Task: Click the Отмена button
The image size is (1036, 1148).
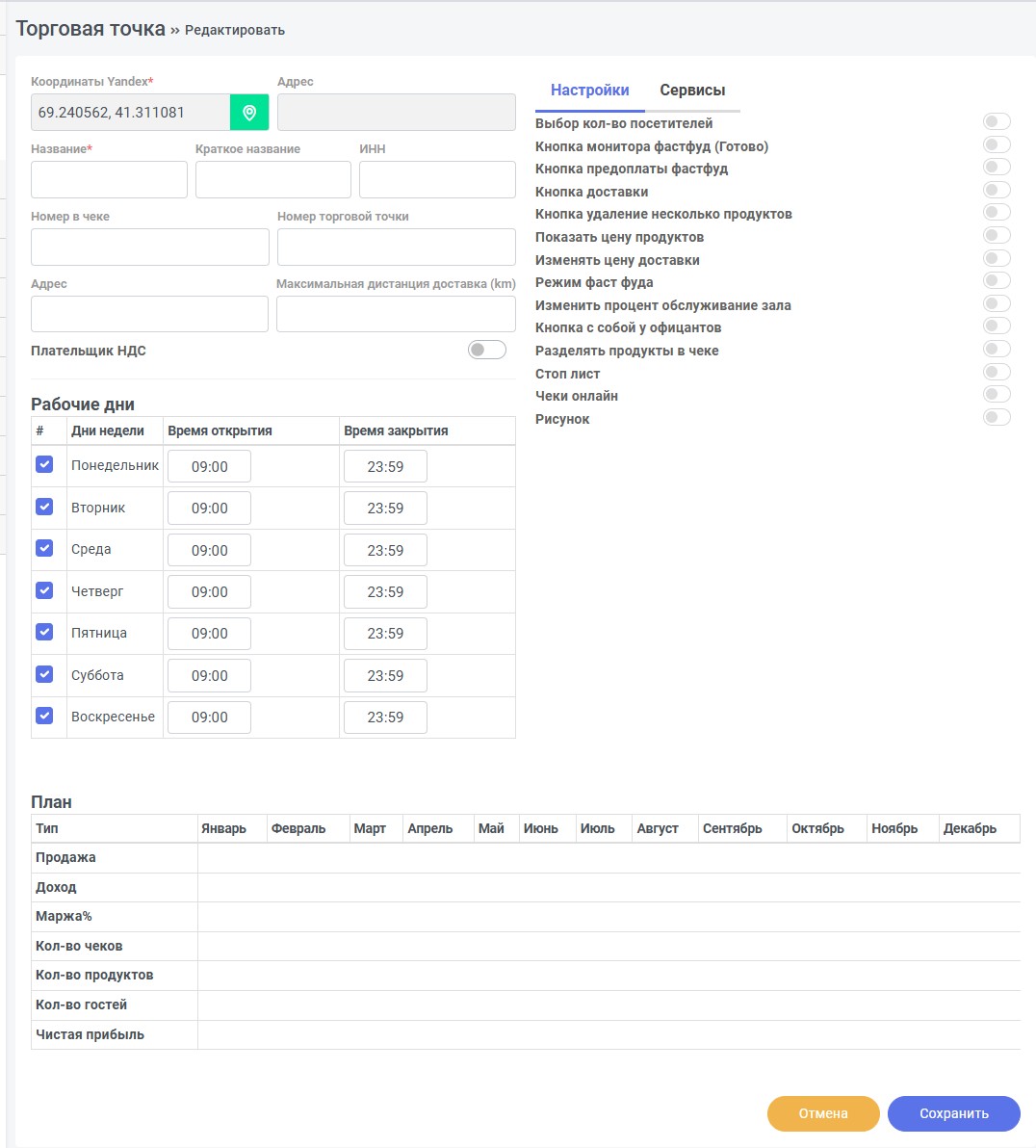Action: [823, 1113]
